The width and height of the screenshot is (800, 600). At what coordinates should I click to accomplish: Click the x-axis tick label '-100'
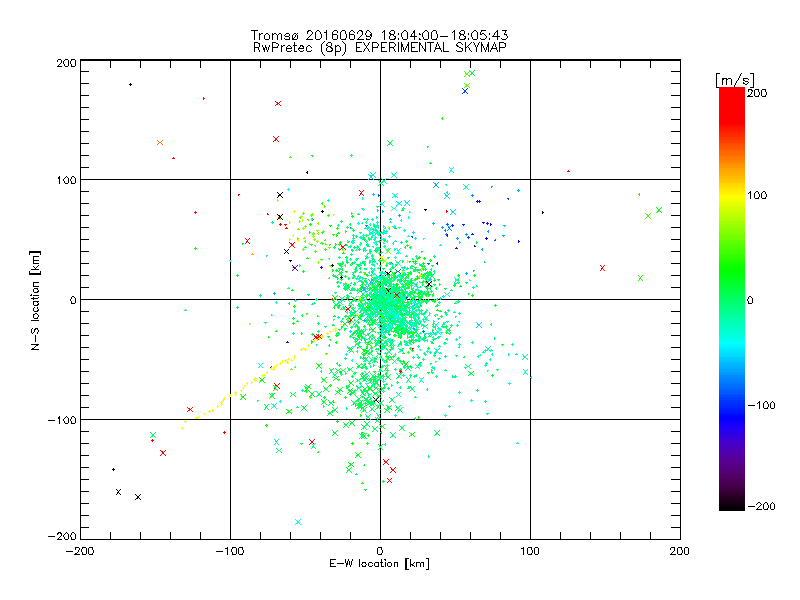coord(230,551)
